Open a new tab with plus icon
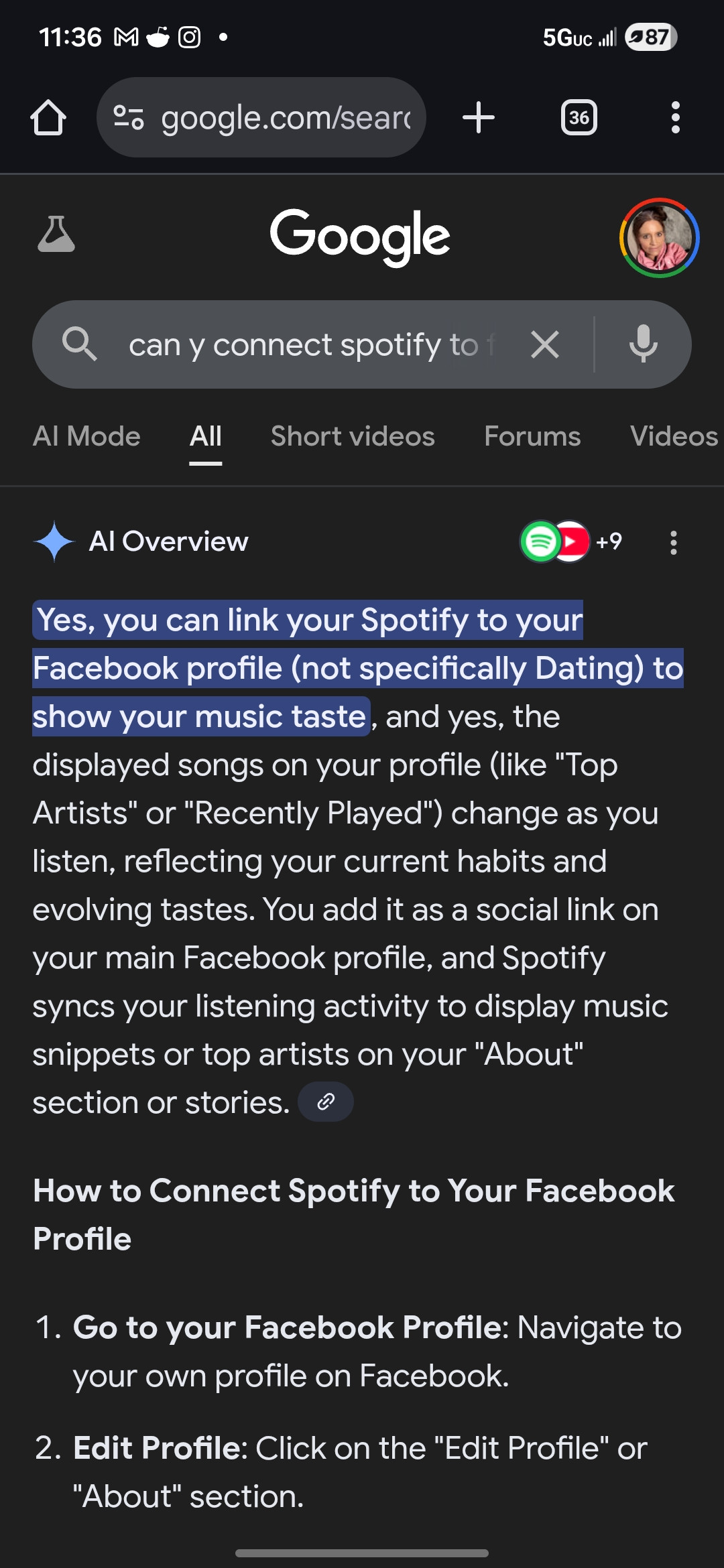The width and height of the screenshot is (724, 1568). click(479, 118)
